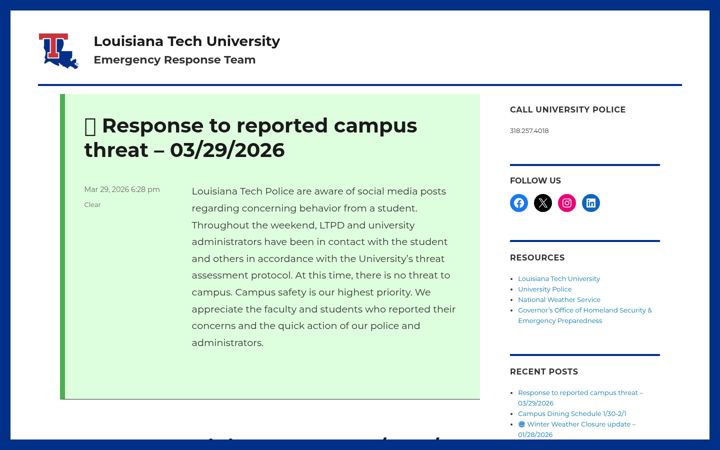Viewport: 720px width, 450px height.
Task: Click the alert body paragraph text
Action: [323, 267]
